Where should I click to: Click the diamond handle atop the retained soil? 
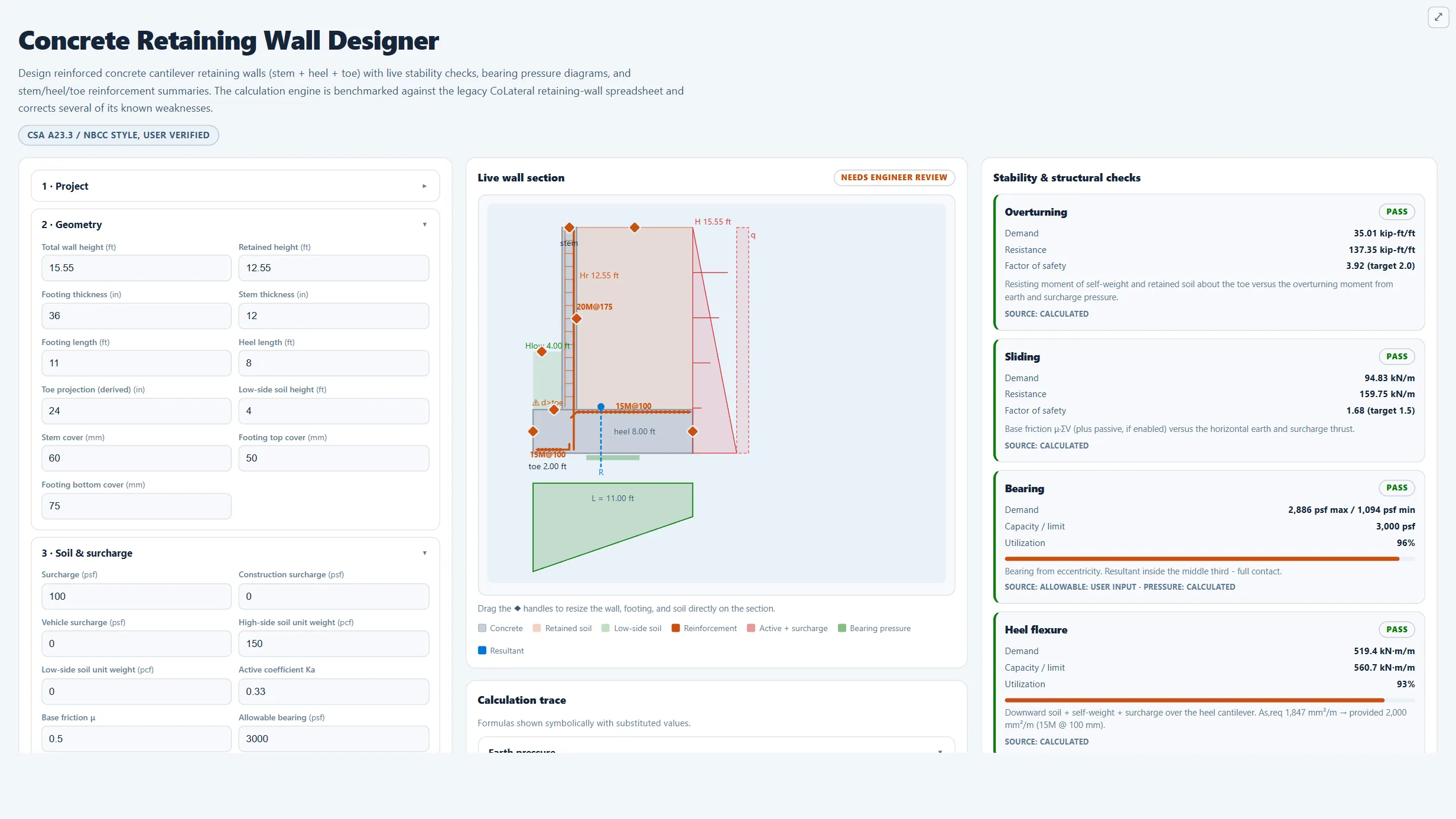635,227
